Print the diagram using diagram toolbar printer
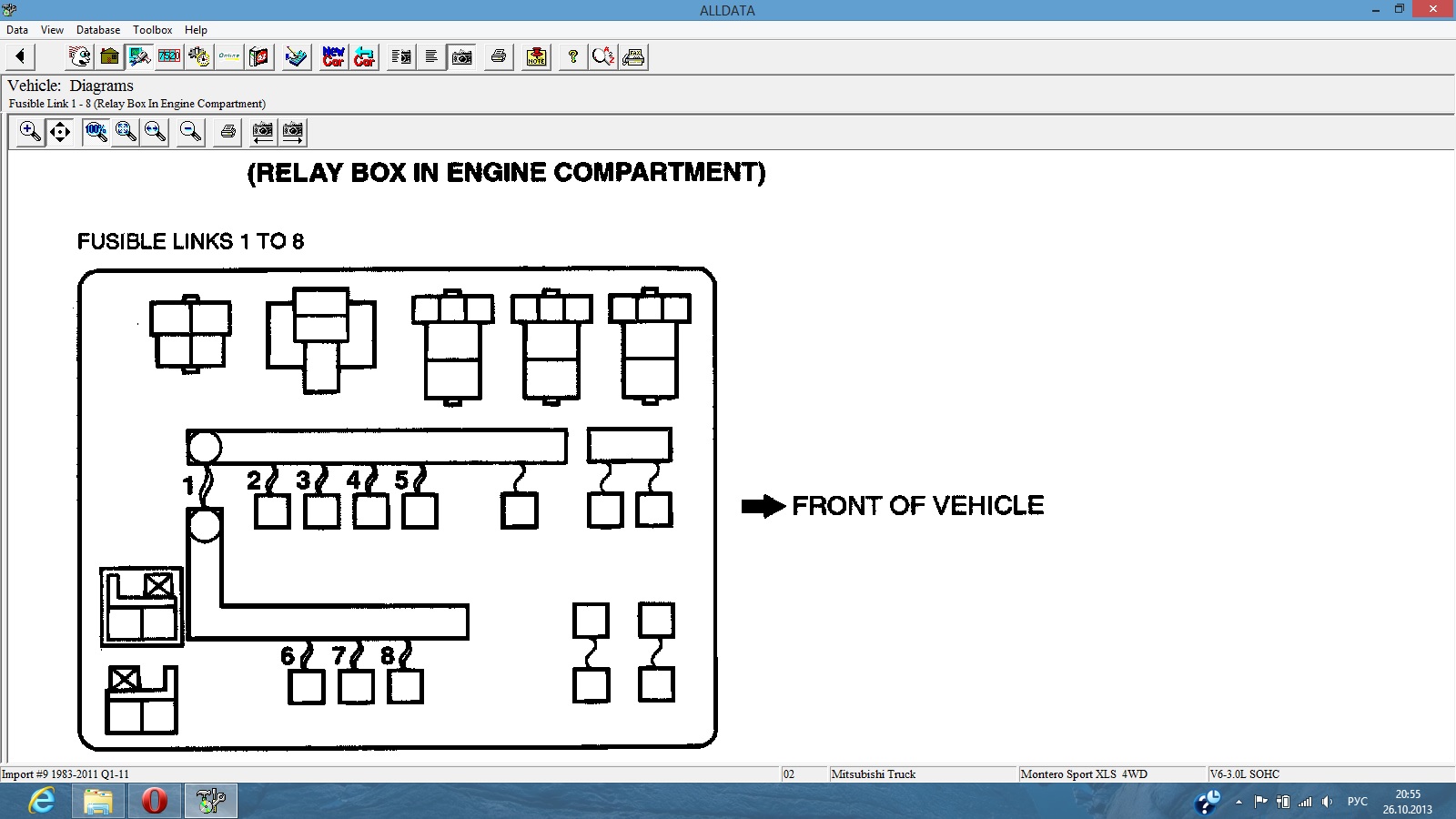The height and width of the screenshot is (819, 1456). 227,132
